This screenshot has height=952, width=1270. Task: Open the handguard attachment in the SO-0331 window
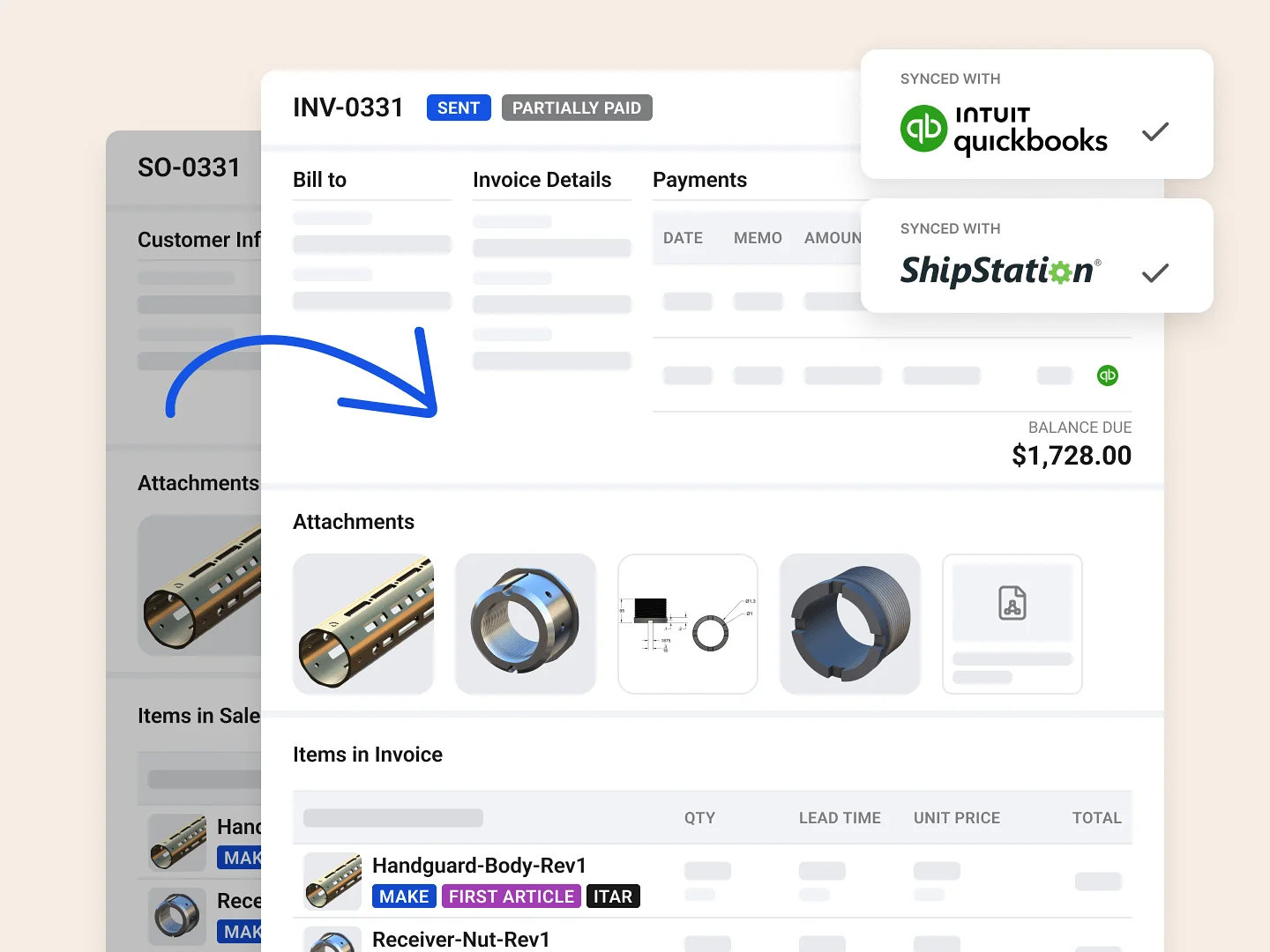(200, 585)
